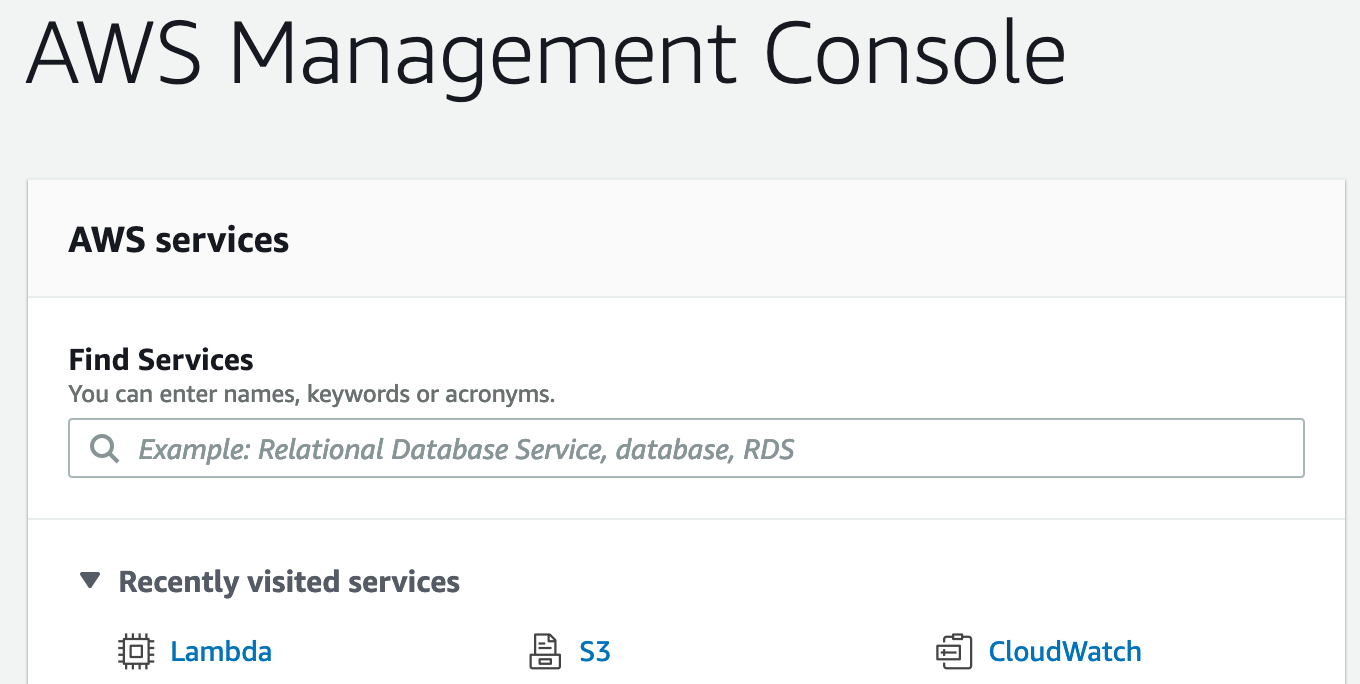Click the Lambda service icon
This screenshot has width=1360, height=684.
(137, 652)
